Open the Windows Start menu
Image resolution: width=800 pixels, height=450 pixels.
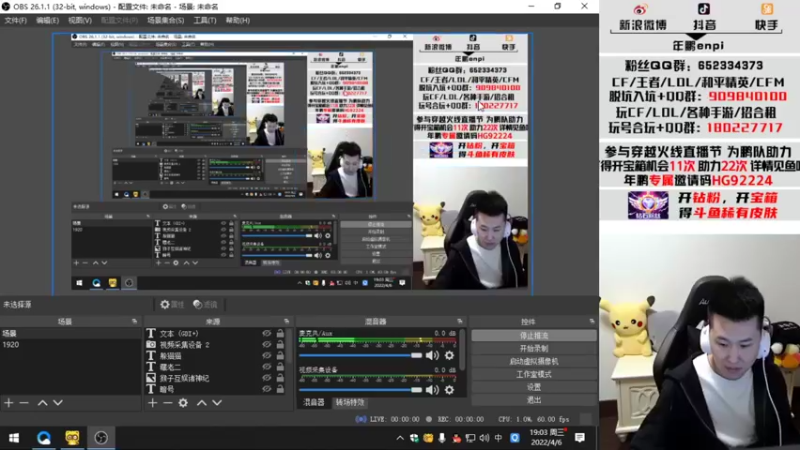[14, 438]
